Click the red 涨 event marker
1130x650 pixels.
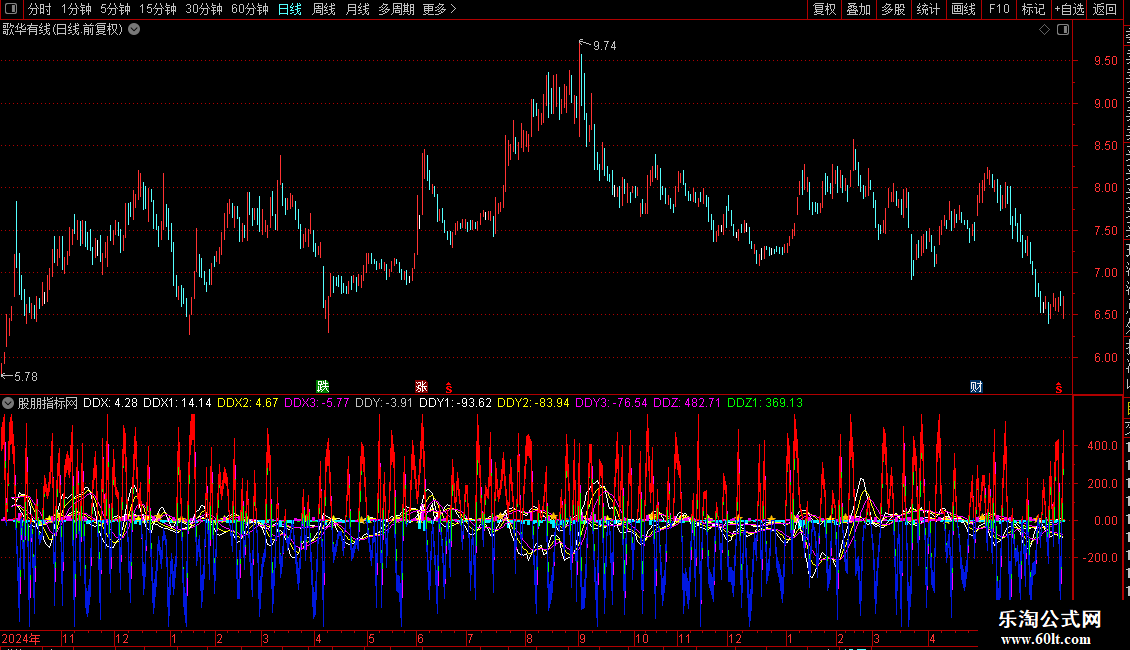pyautogui.click(x=422, y=387)
